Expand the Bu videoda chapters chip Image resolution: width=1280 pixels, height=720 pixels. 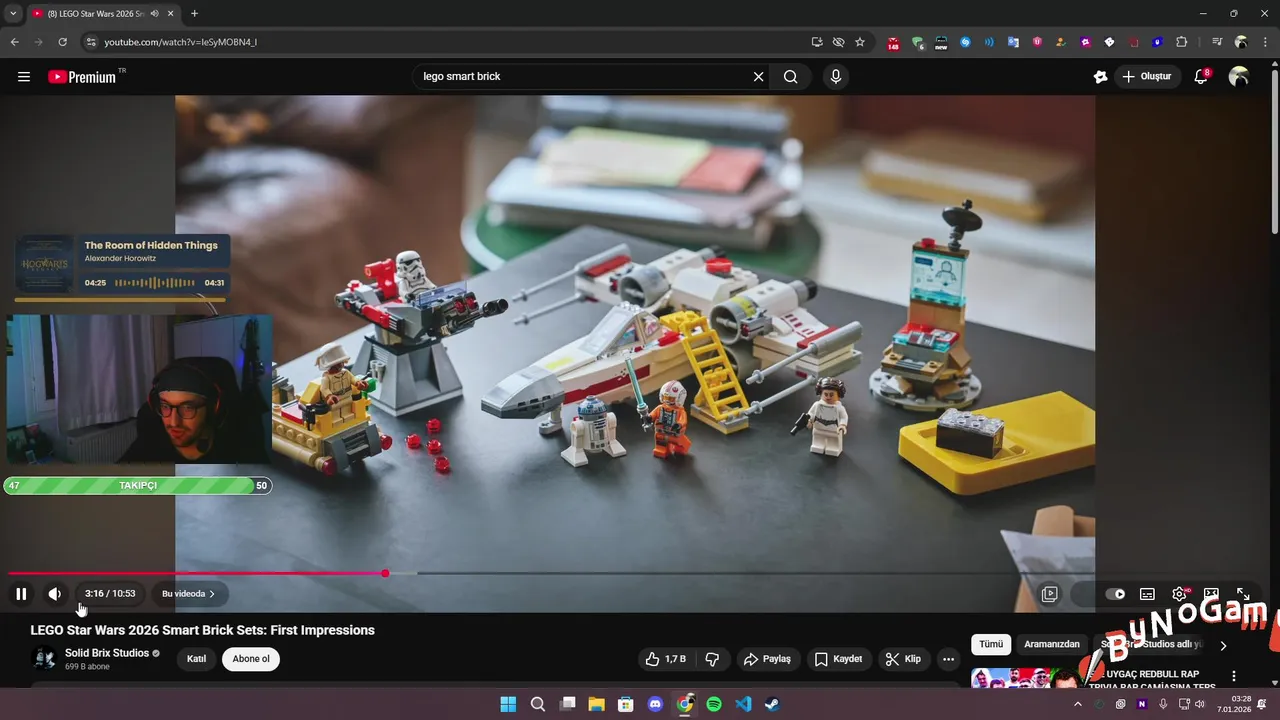tap(189, 594)
